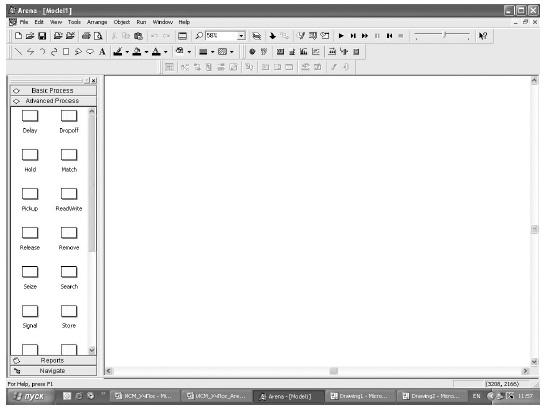Create a new model with New icon

coord(18,36)
